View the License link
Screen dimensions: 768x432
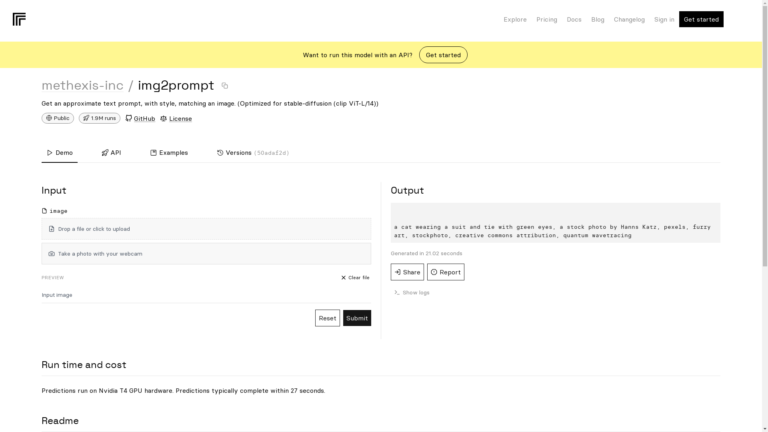(x=176, y=119)
